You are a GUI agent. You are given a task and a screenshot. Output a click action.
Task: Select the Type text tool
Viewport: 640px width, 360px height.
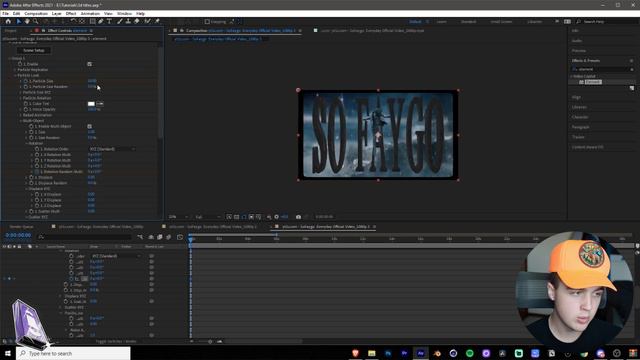pyautogui.click(x=109, y=21)
